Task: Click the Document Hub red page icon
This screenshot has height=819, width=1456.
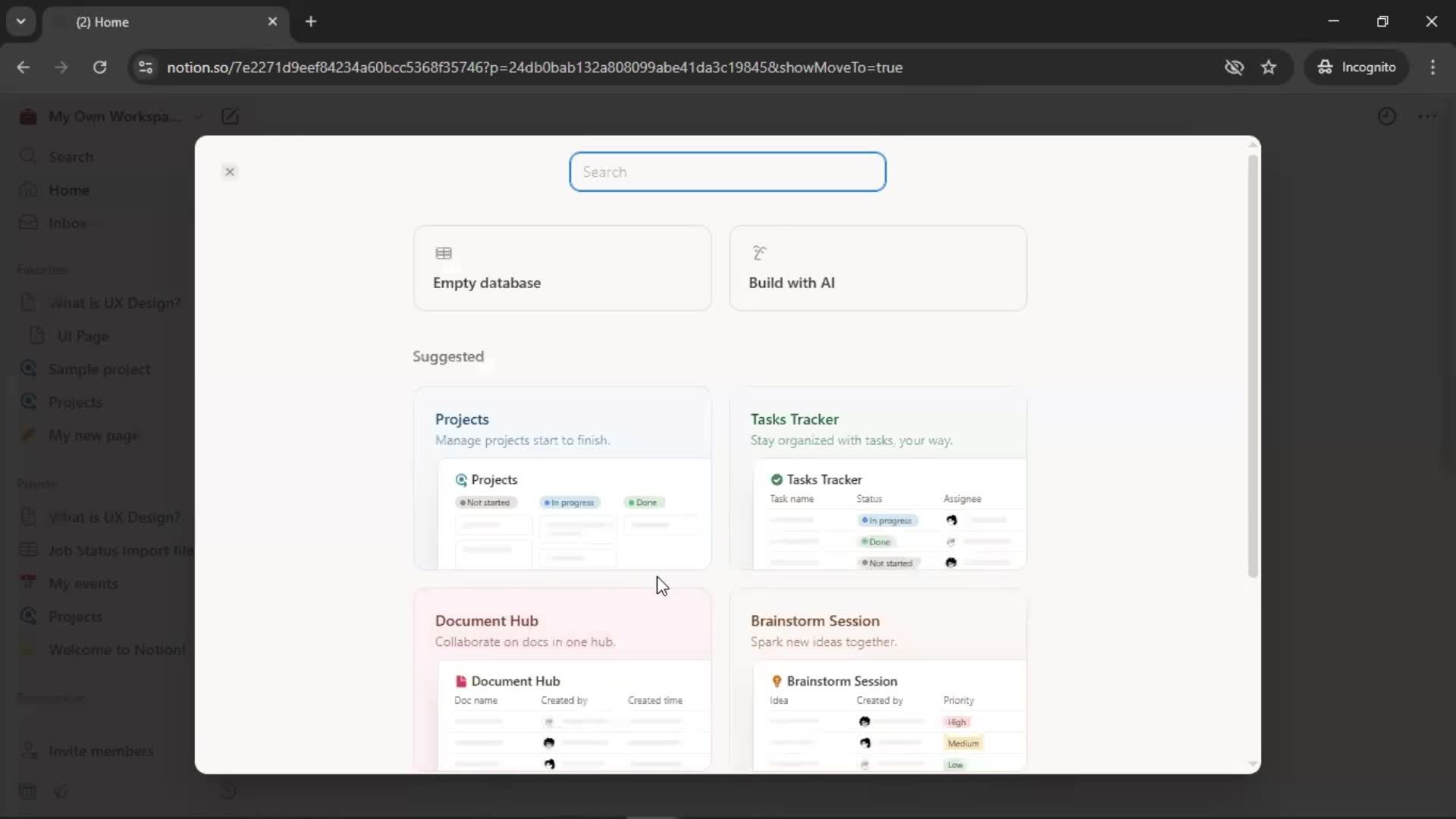Action: point(460,681)
